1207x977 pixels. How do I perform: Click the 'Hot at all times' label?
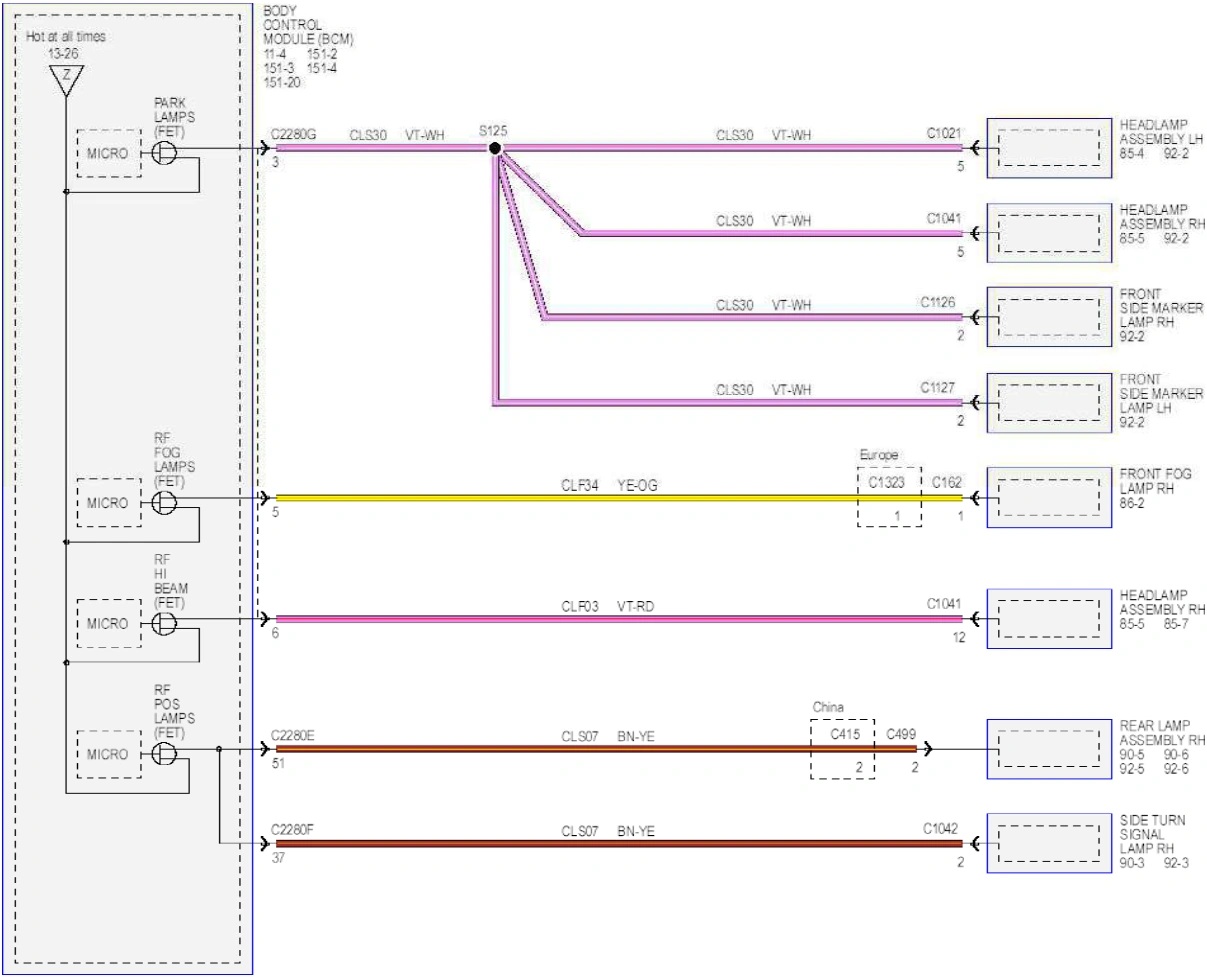coord(66,37)
